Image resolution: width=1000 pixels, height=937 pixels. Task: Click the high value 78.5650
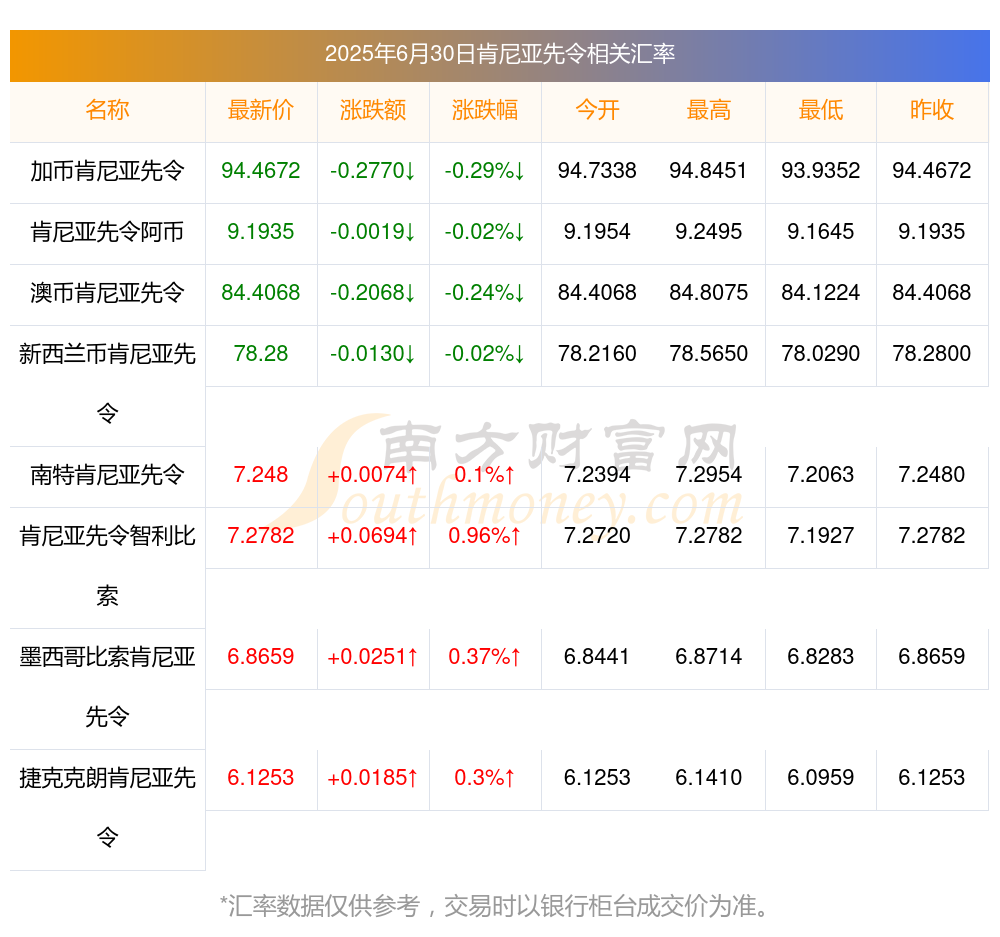[x=709, y=353]
